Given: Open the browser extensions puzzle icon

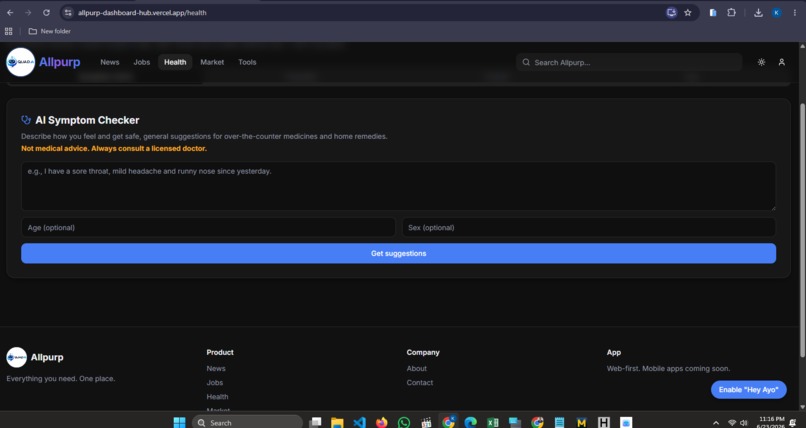Looking at the screenshot, I should (731, 12).
